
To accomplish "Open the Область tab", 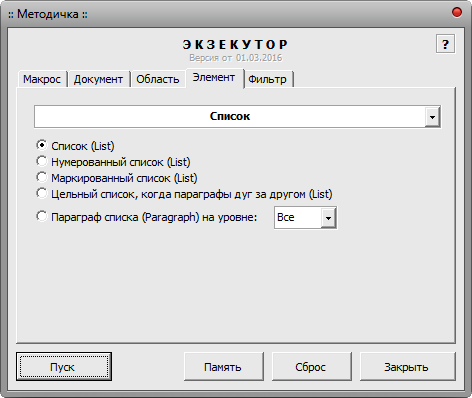I will coord(158,79).
